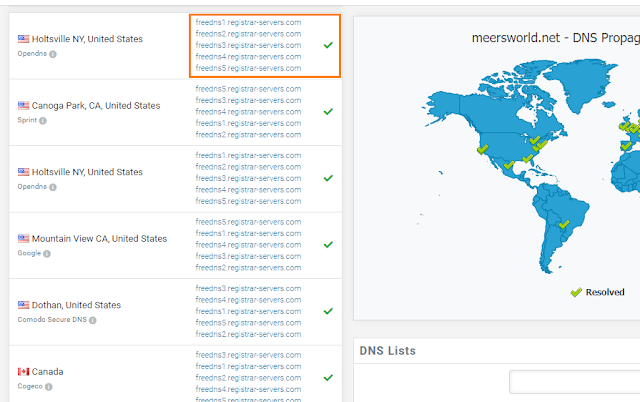
Task: Select freedns3.registrar-servers.com in the Canada row
Action: [x=248, y=355]
